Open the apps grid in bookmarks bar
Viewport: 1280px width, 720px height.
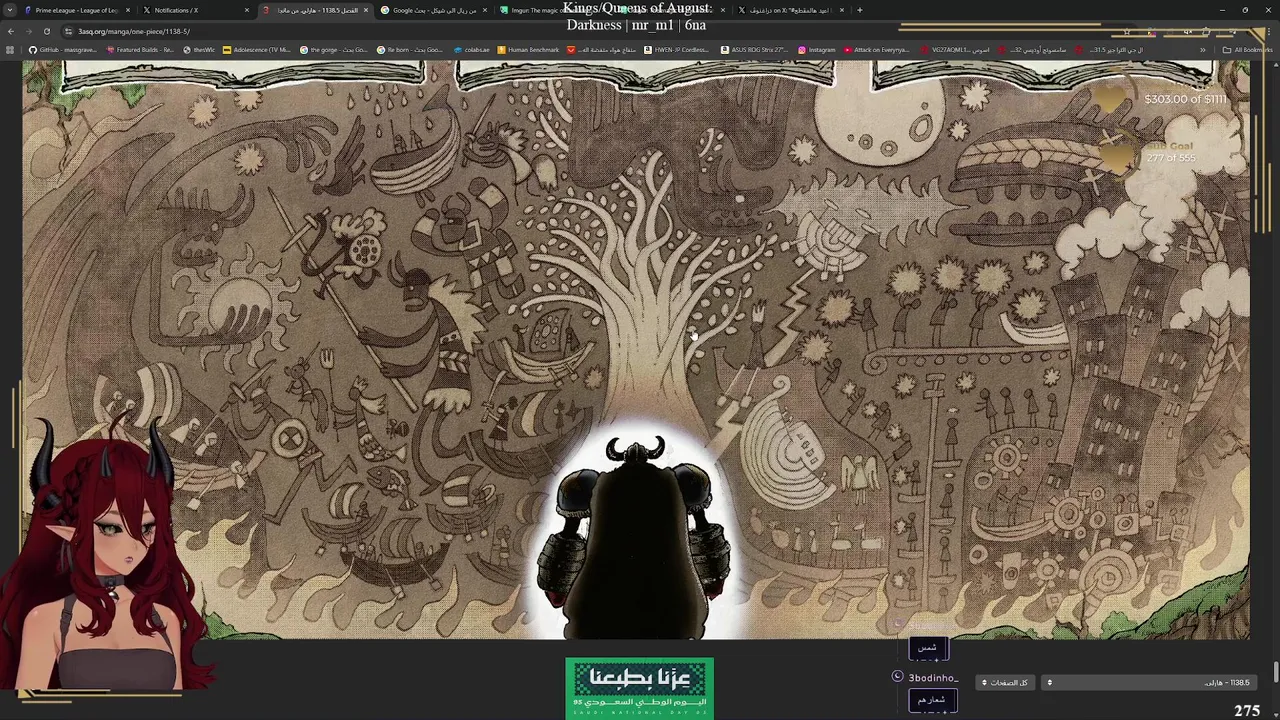(x=11, y=50)
